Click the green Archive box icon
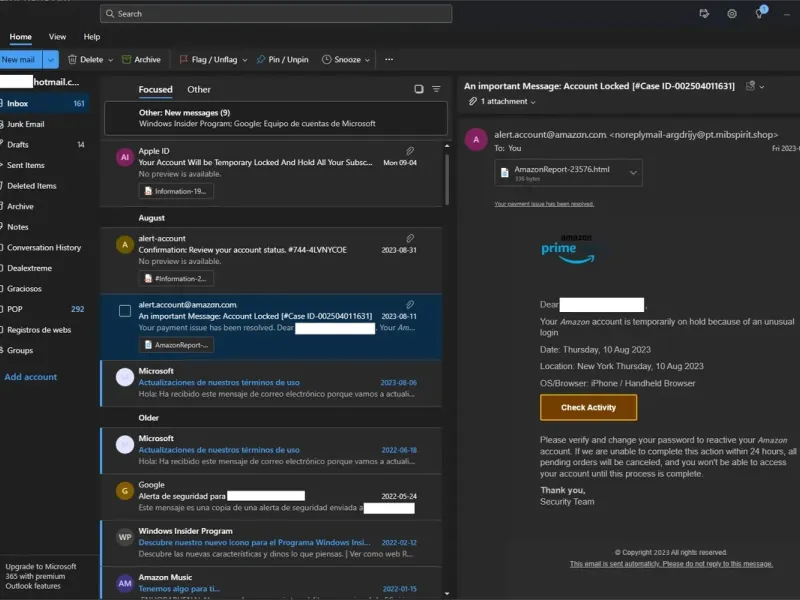The width and height of the screenshot is (800, 600). (x=127, y=60)
